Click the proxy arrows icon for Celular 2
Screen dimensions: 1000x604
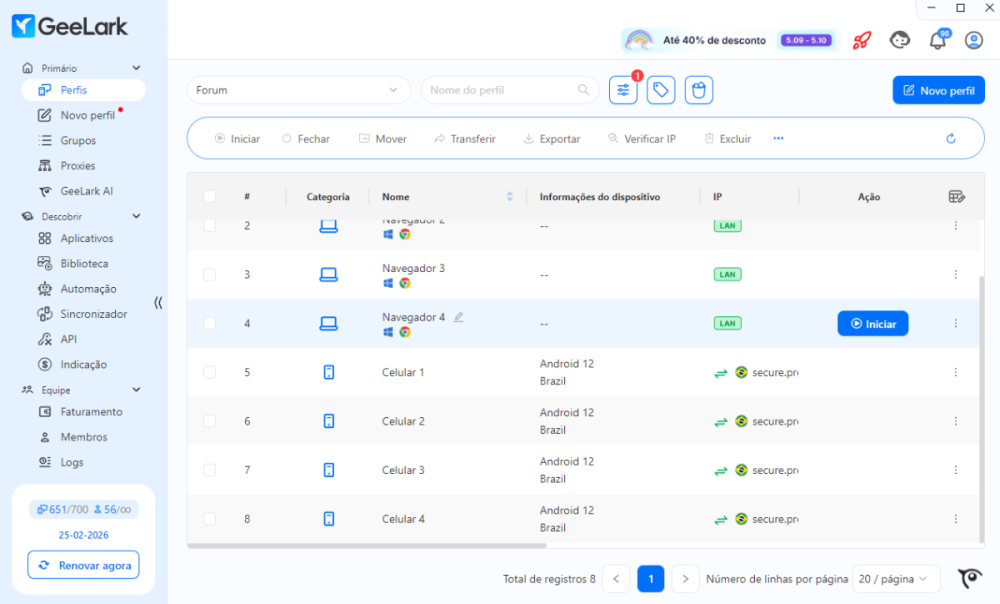click(x=721, y=422)
